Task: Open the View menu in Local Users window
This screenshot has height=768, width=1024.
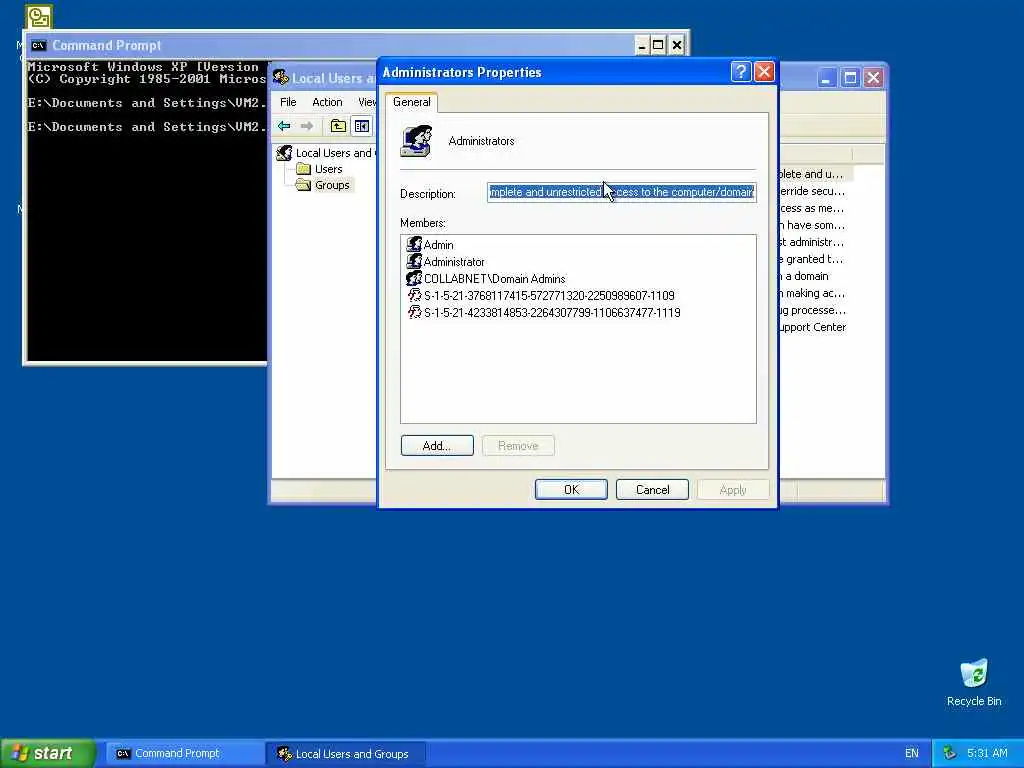Action: tap(367, 102)
